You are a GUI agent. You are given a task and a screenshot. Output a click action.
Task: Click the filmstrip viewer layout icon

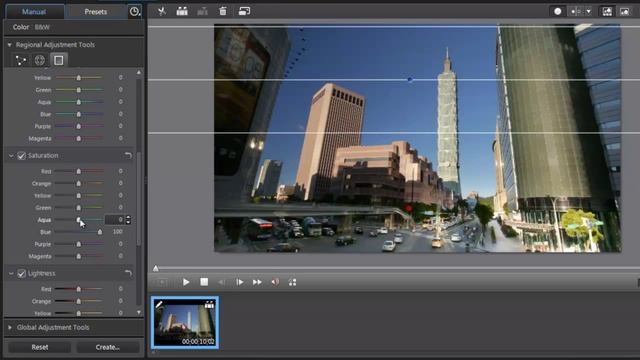point(607,11)
